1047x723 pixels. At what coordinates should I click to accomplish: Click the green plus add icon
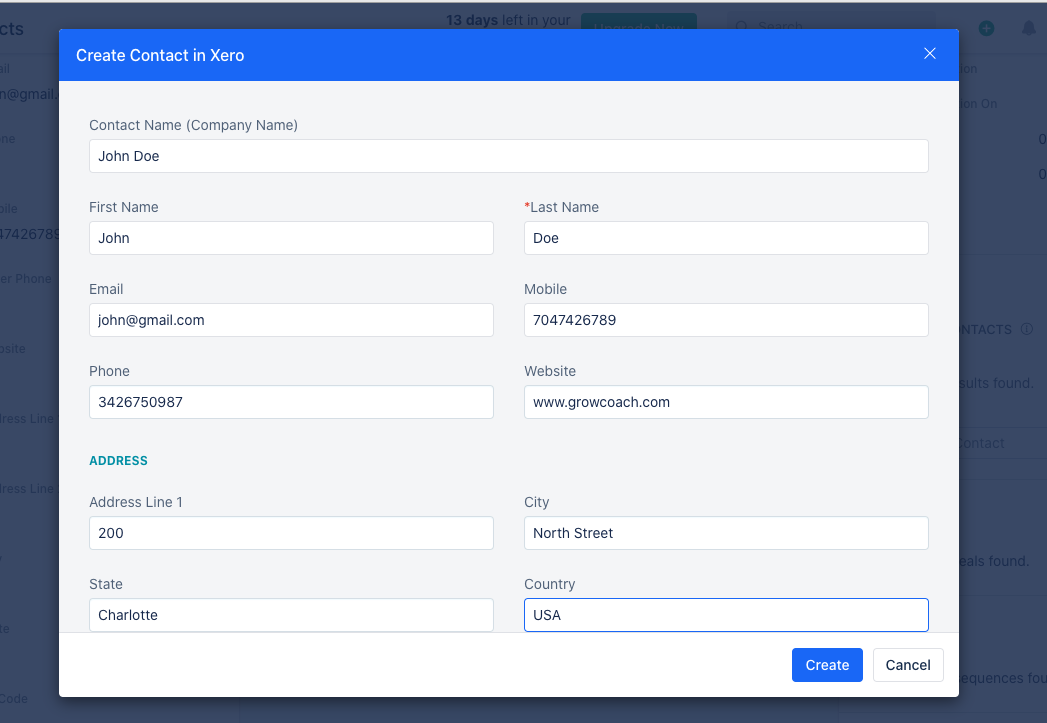coord(986,28)
